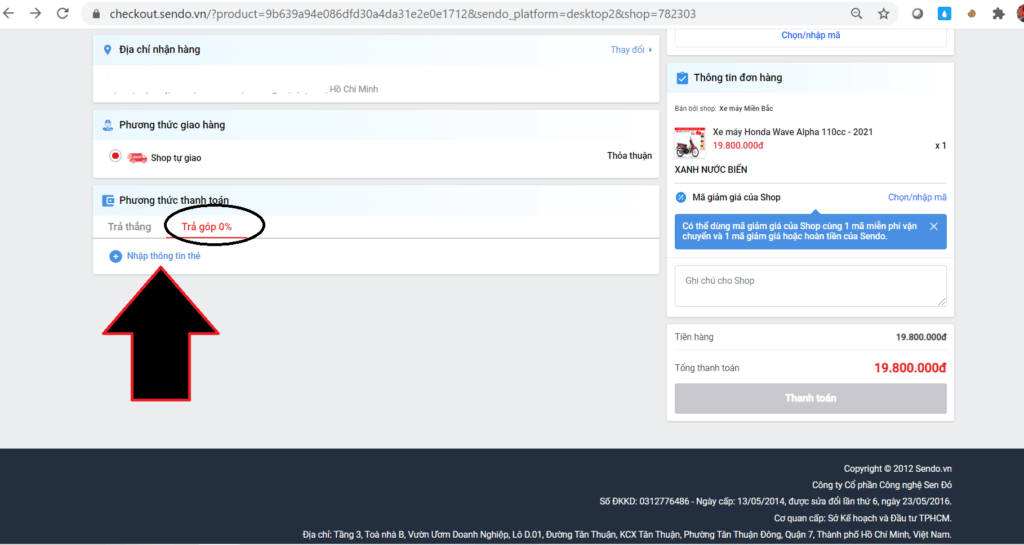This screenshot has height=545, width=1024.
Task: Click the Thanh toán payment button
Action: (x=810, y=398)
